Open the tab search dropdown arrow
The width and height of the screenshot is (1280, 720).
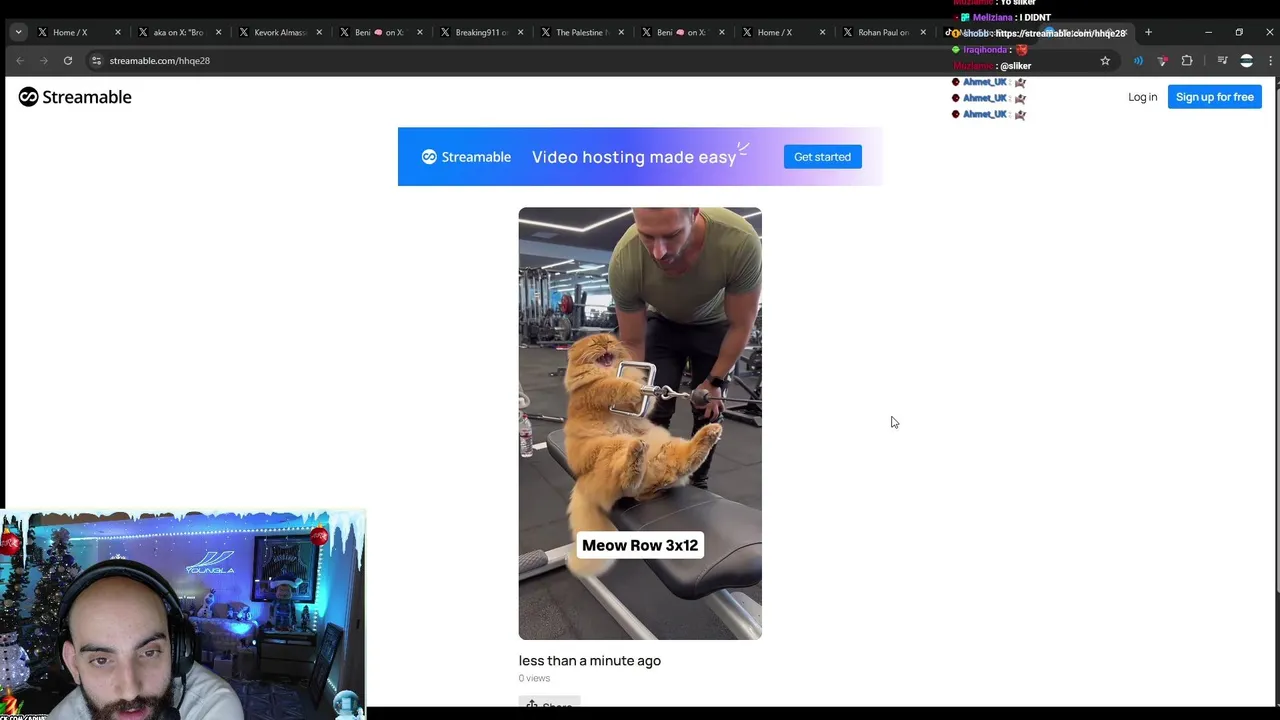tap(18, 32)
